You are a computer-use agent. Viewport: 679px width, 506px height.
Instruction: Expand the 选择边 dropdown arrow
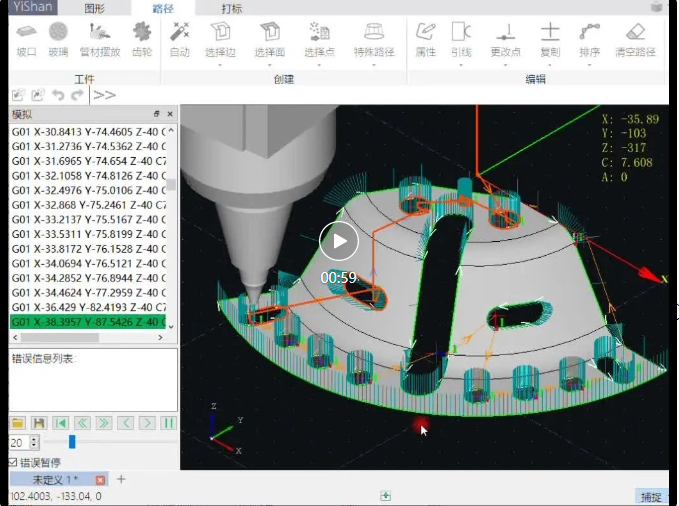(x=220, y=65)
